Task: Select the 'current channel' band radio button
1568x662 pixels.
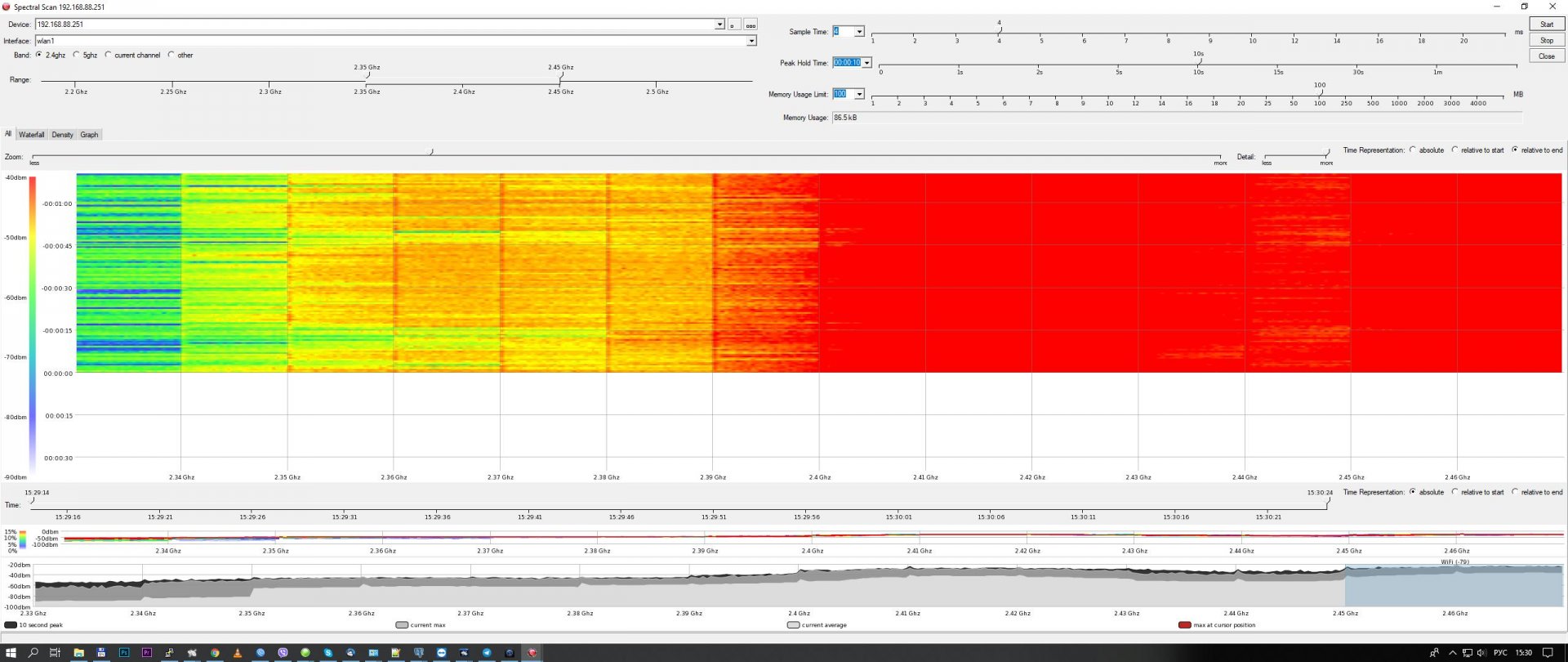Action: (108, 56)
